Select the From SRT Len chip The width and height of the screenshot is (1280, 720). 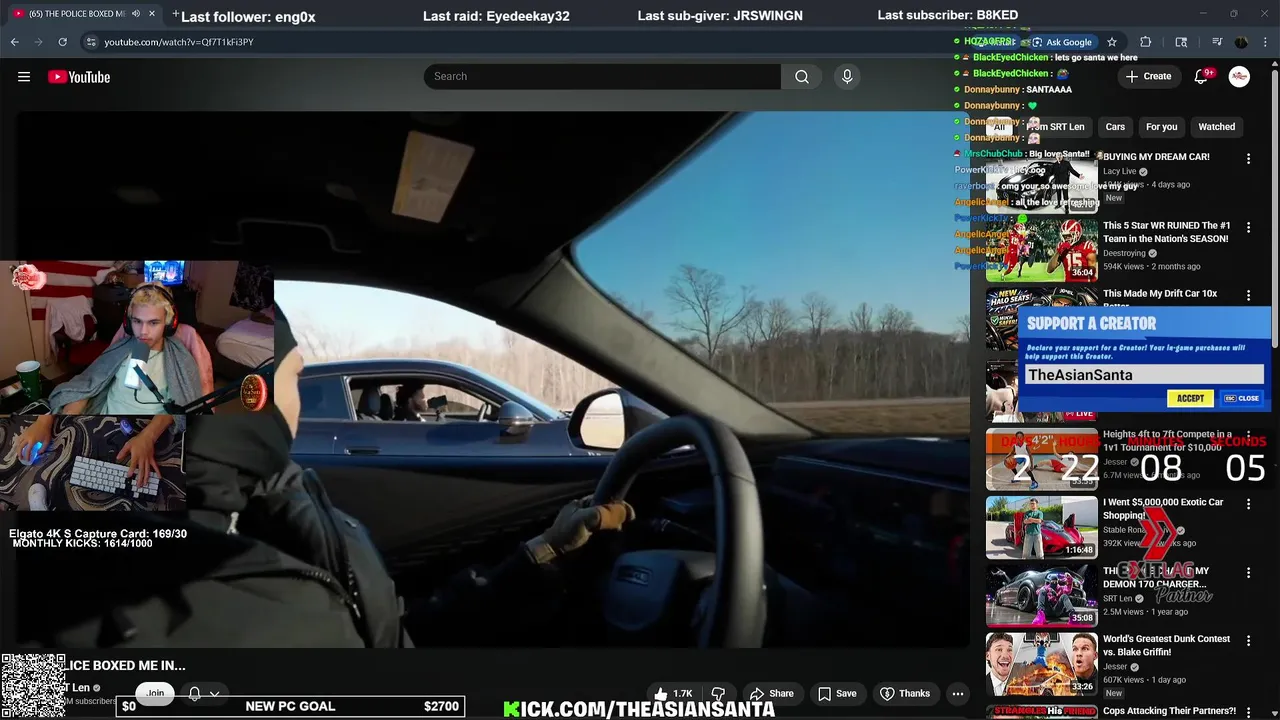pos(1055,127)
